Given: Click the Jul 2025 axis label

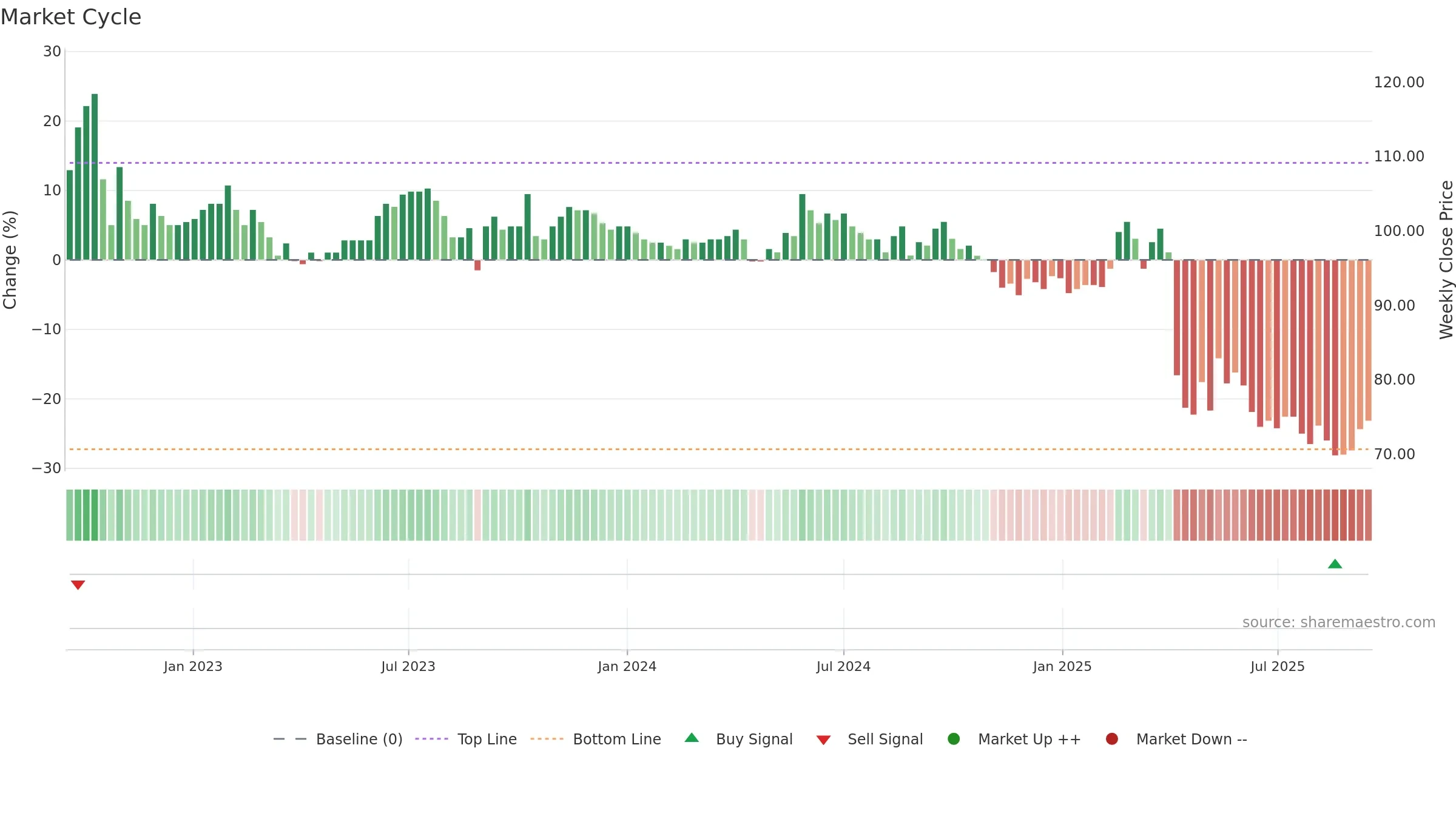Looking at the screenshot, I should [1278, 666].
